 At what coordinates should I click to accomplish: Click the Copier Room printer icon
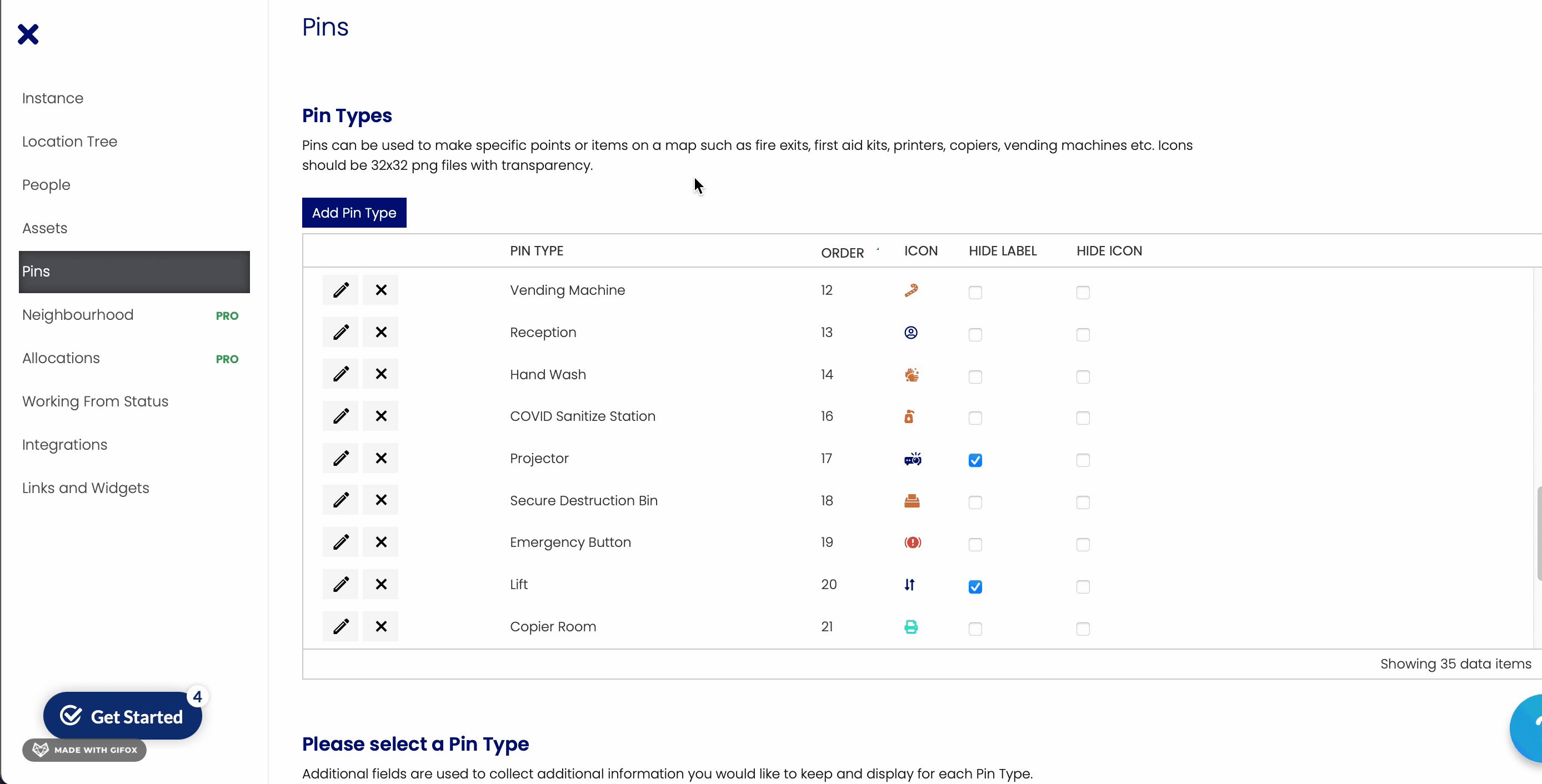(x=911, y=627)
